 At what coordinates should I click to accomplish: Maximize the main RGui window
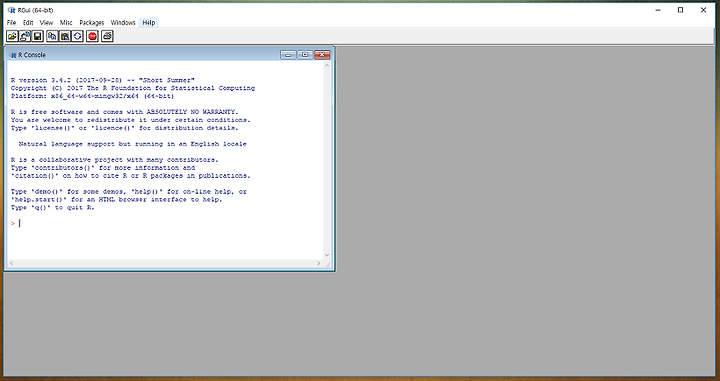tap(681, 10)
